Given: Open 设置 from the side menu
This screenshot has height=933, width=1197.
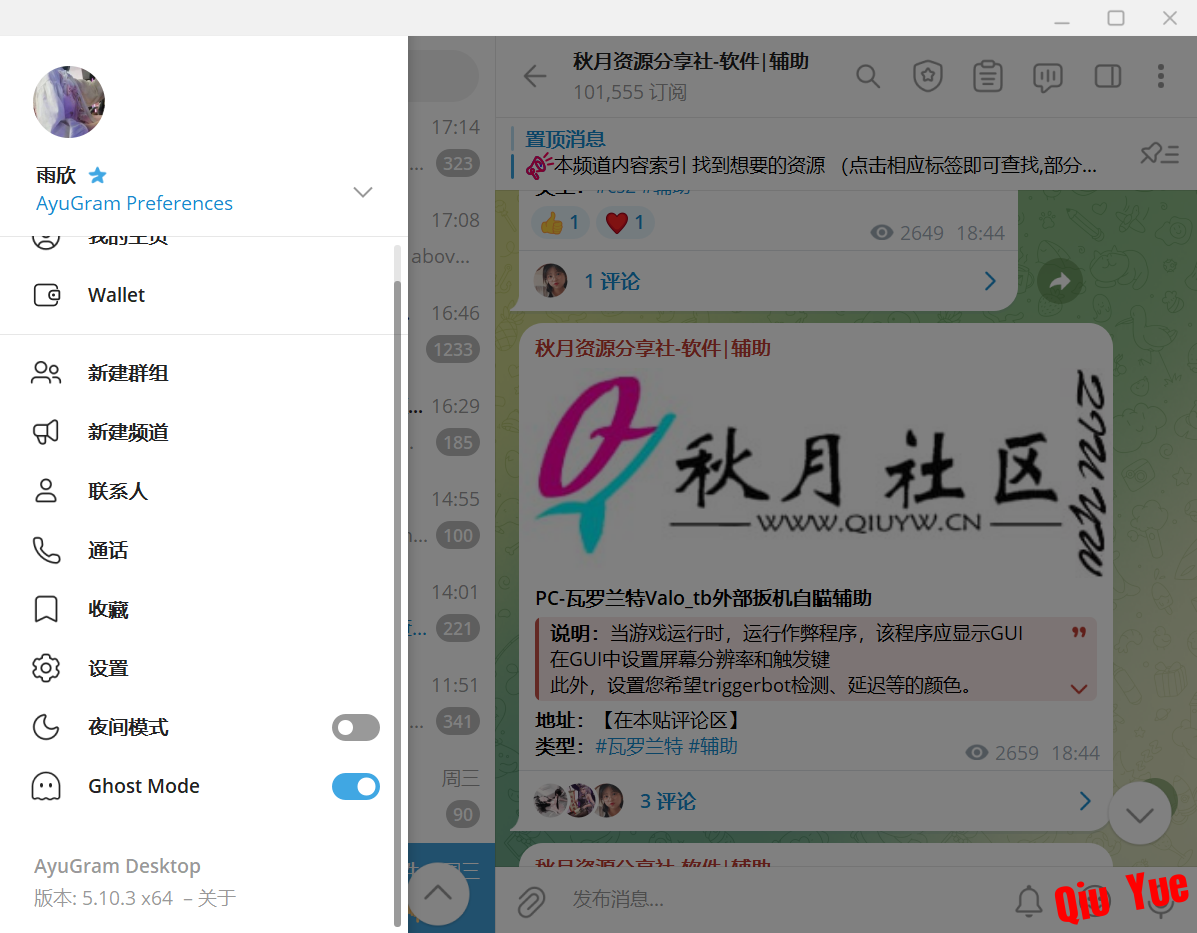Looking at the screenshot, I should pyautogui.click(x=108, y=668).
